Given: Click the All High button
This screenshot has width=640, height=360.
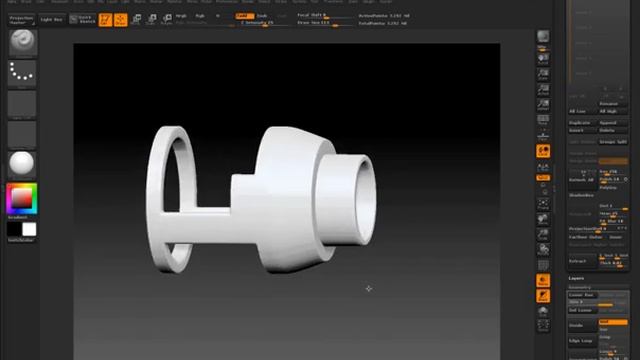Looking at the screenshot, I should [613, 111].
